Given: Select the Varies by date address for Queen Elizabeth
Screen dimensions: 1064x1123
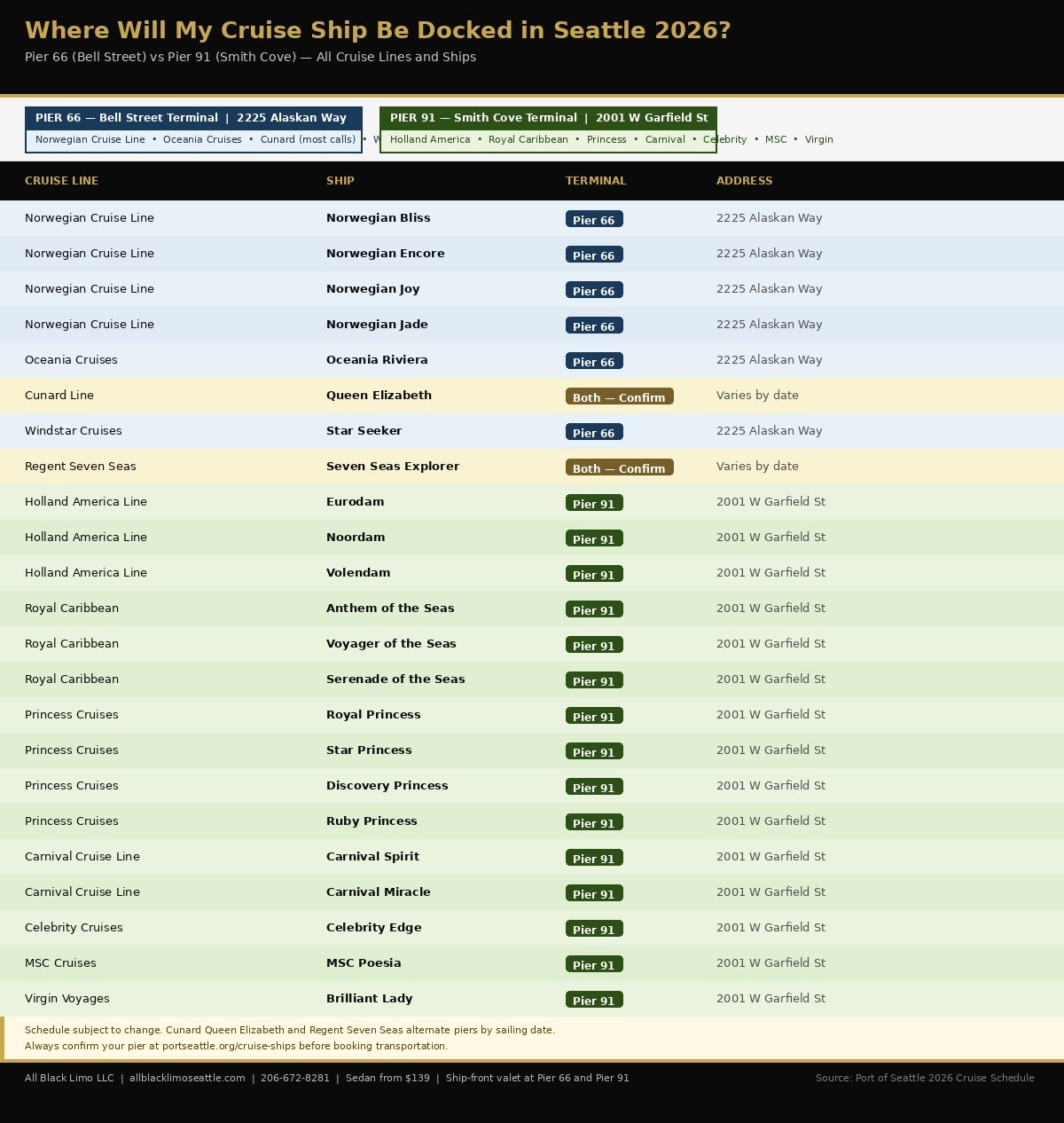Looking at the screenshot, I should (x=757, y=396).
